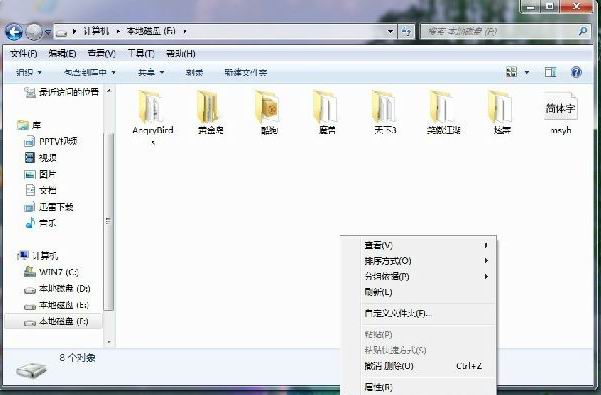
Task: Select 最近访问的位置 in the navigation pane
Action: point(62,92)
